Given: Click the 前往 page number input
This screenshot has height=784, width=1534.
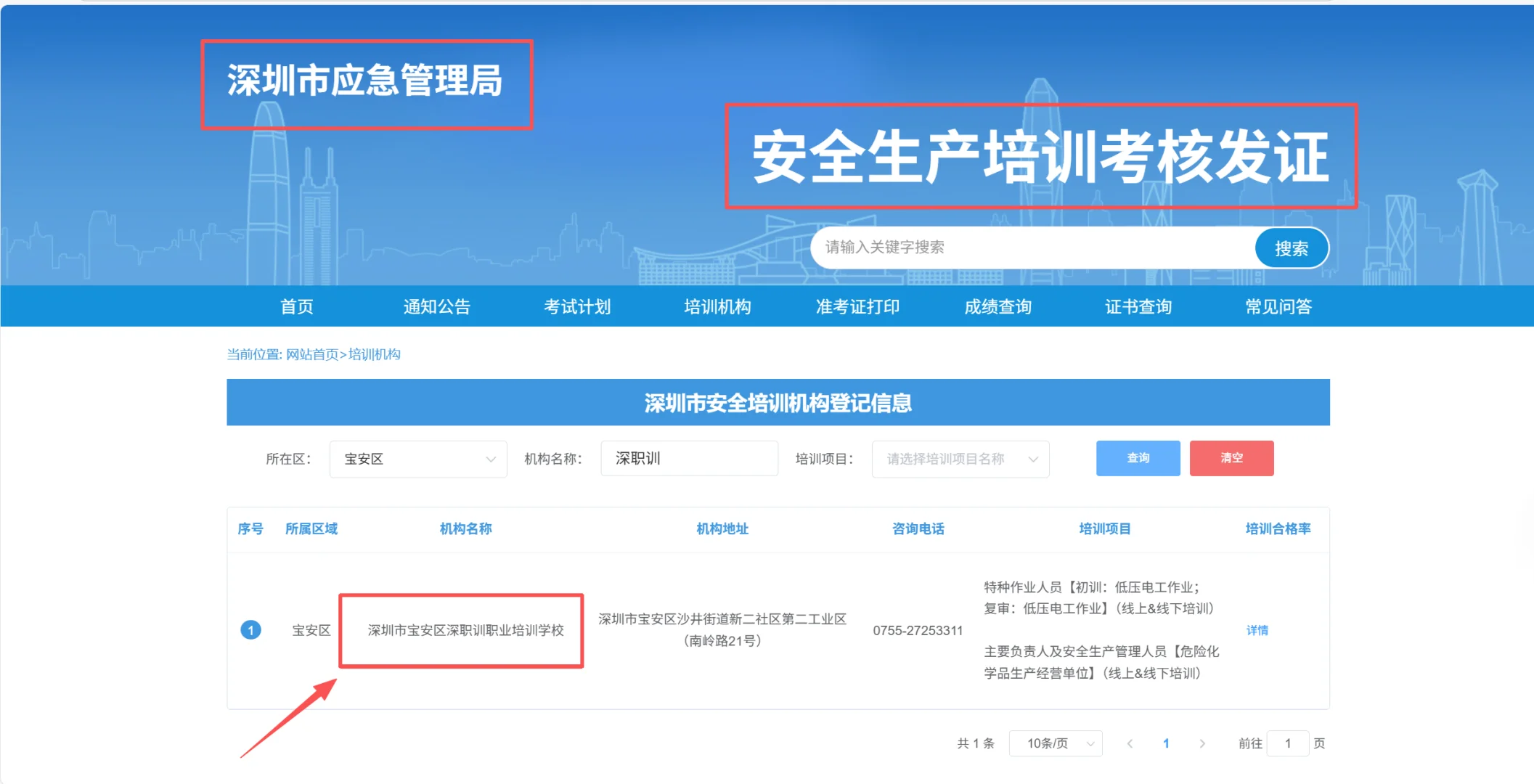Looking at the screenshot, I should pos(1287,743).
